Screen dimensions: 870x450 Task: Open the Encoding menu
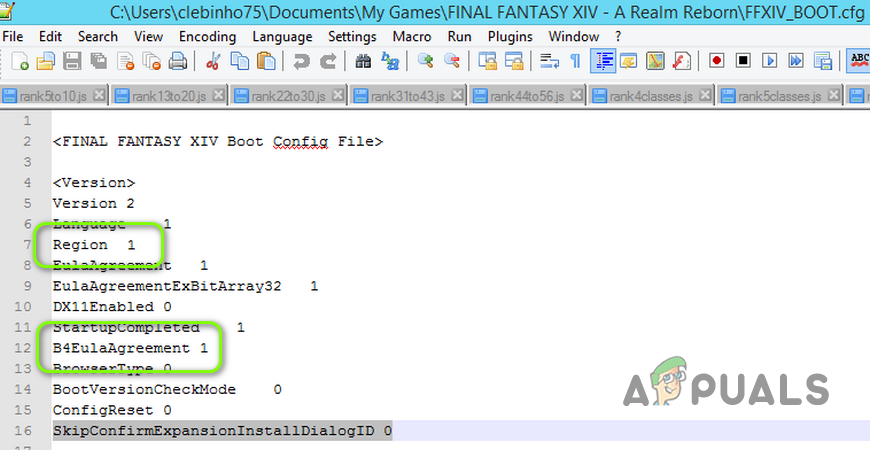coord(208,37)
